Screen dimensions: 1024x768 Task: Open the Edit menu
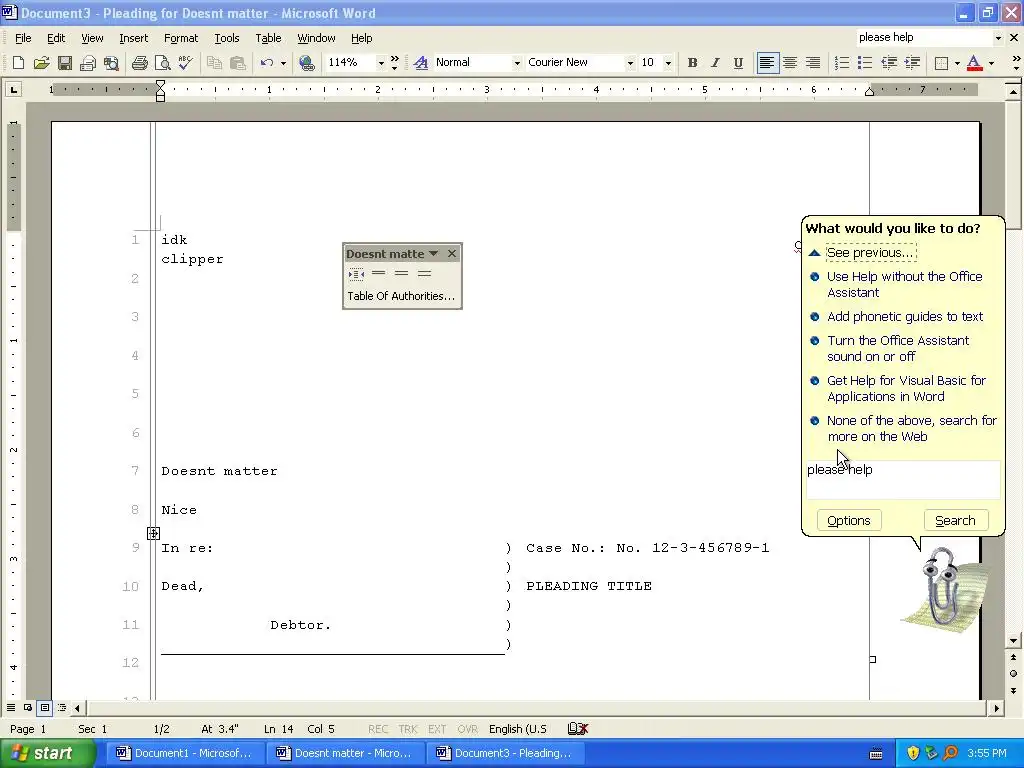pyautogui.click(x=56, y=38)
